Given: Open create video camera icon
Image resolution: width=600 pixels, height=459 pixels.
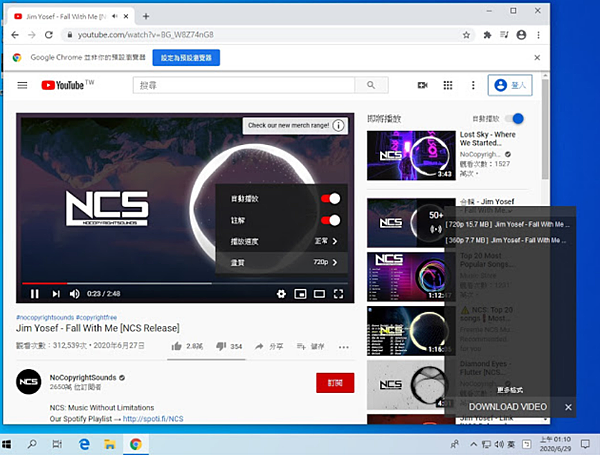Looking at the screenshot, I should pos(422,85).
